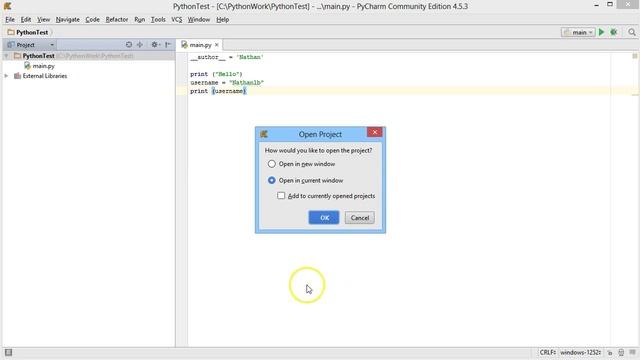The width and height of the screenshot is (640, 360).
Task: Confirm with the OK button
Action: click(324, 218)
